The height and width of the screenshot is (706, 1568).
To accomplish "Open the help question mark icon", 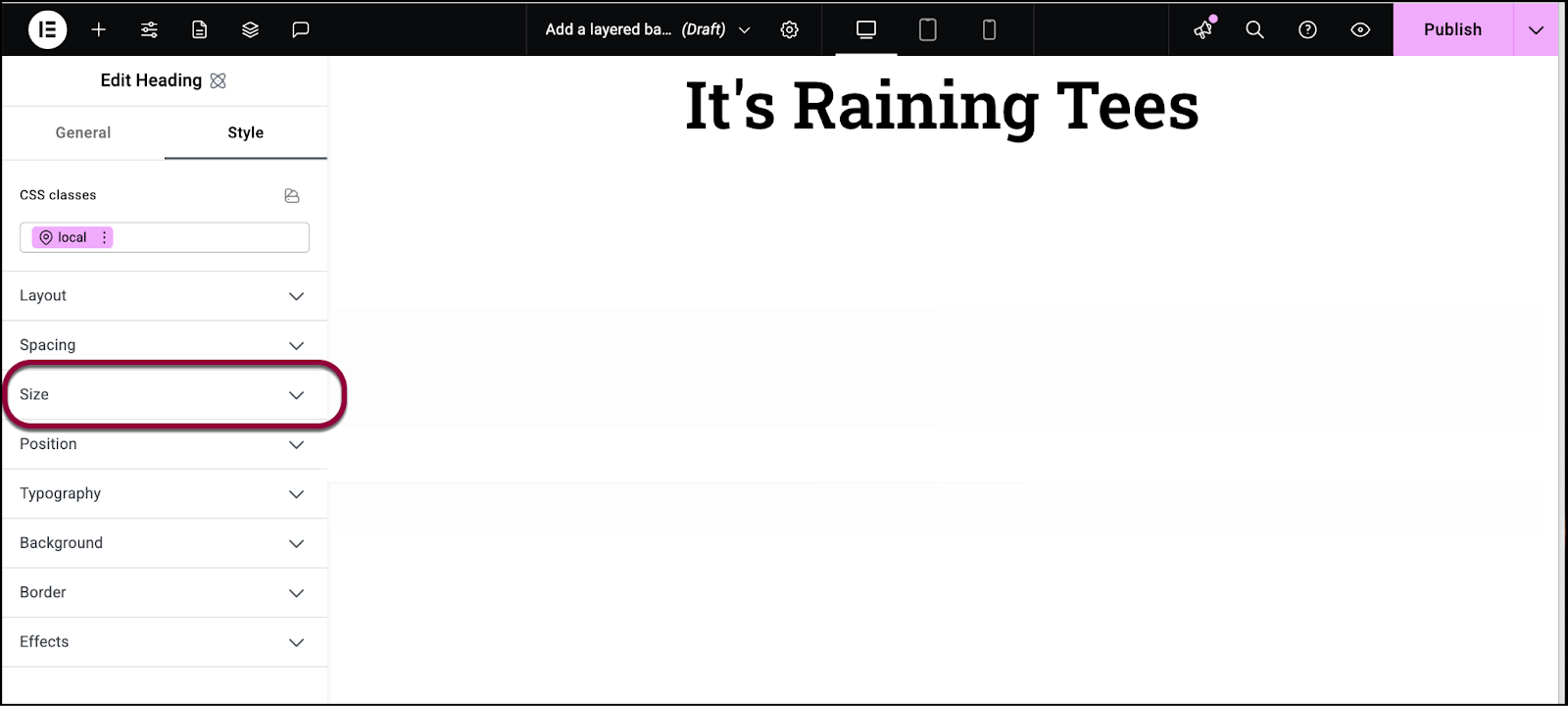I will [1307, 29].
